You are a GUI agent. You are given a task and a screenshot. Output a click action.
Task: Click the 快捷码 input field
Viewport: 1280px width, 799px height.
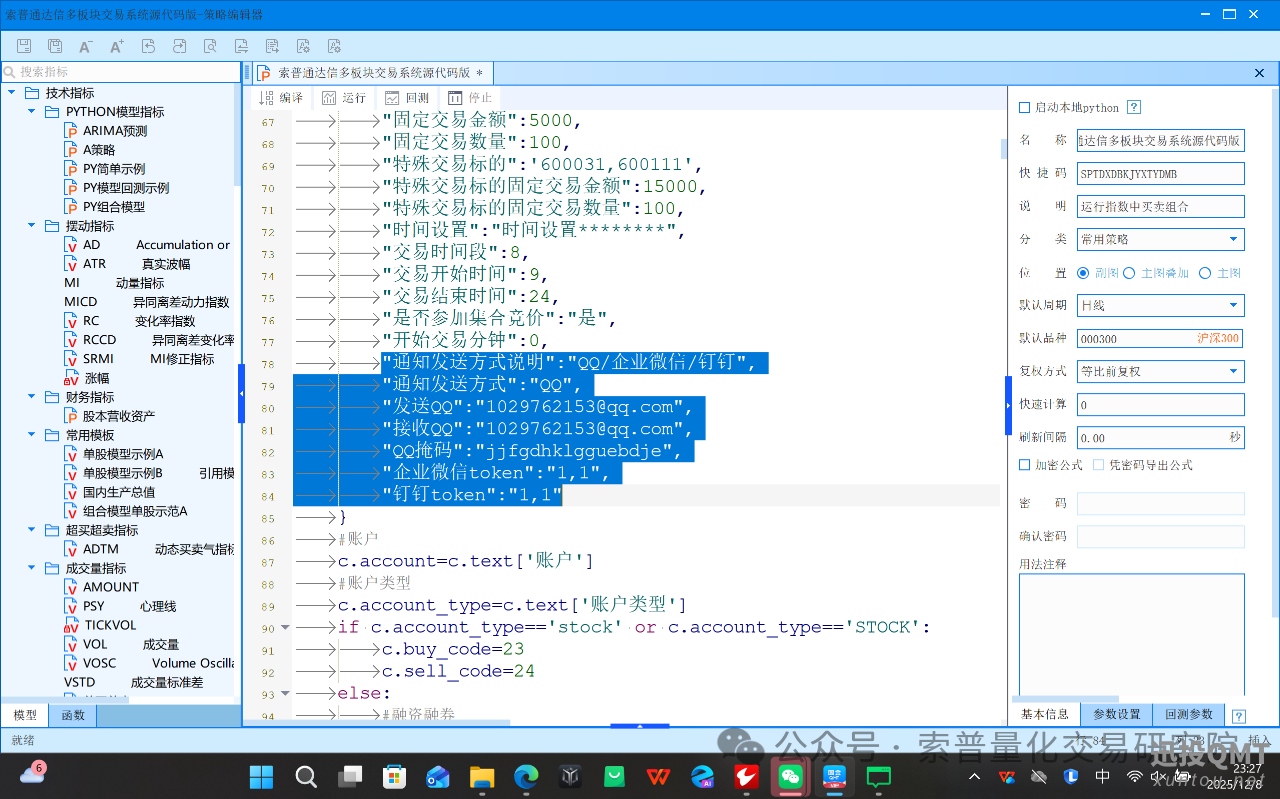(1160, 173)
